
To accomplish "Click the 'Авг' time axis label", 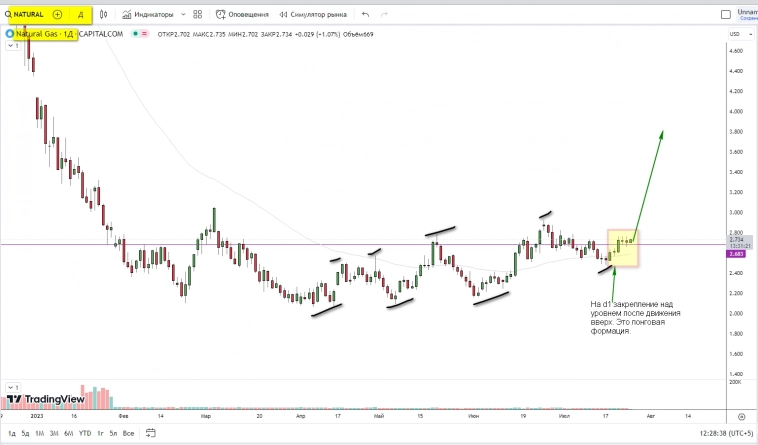I will click(x=651, y=416).
